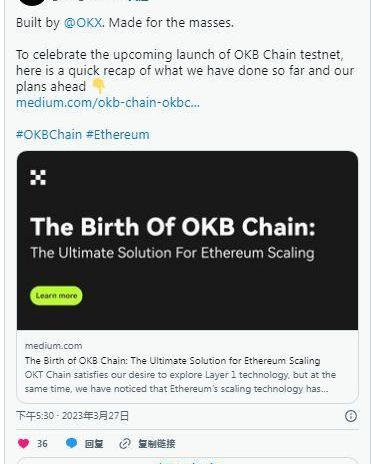Screen dimensions: 371x464
Task: Click the #OKBChain hashtag
Action: coord(49,135)
